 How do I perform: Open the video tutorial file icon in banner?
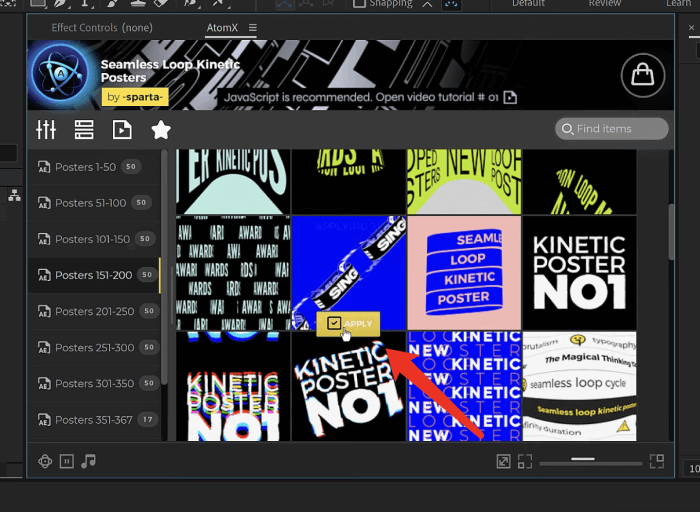point(510,97)
